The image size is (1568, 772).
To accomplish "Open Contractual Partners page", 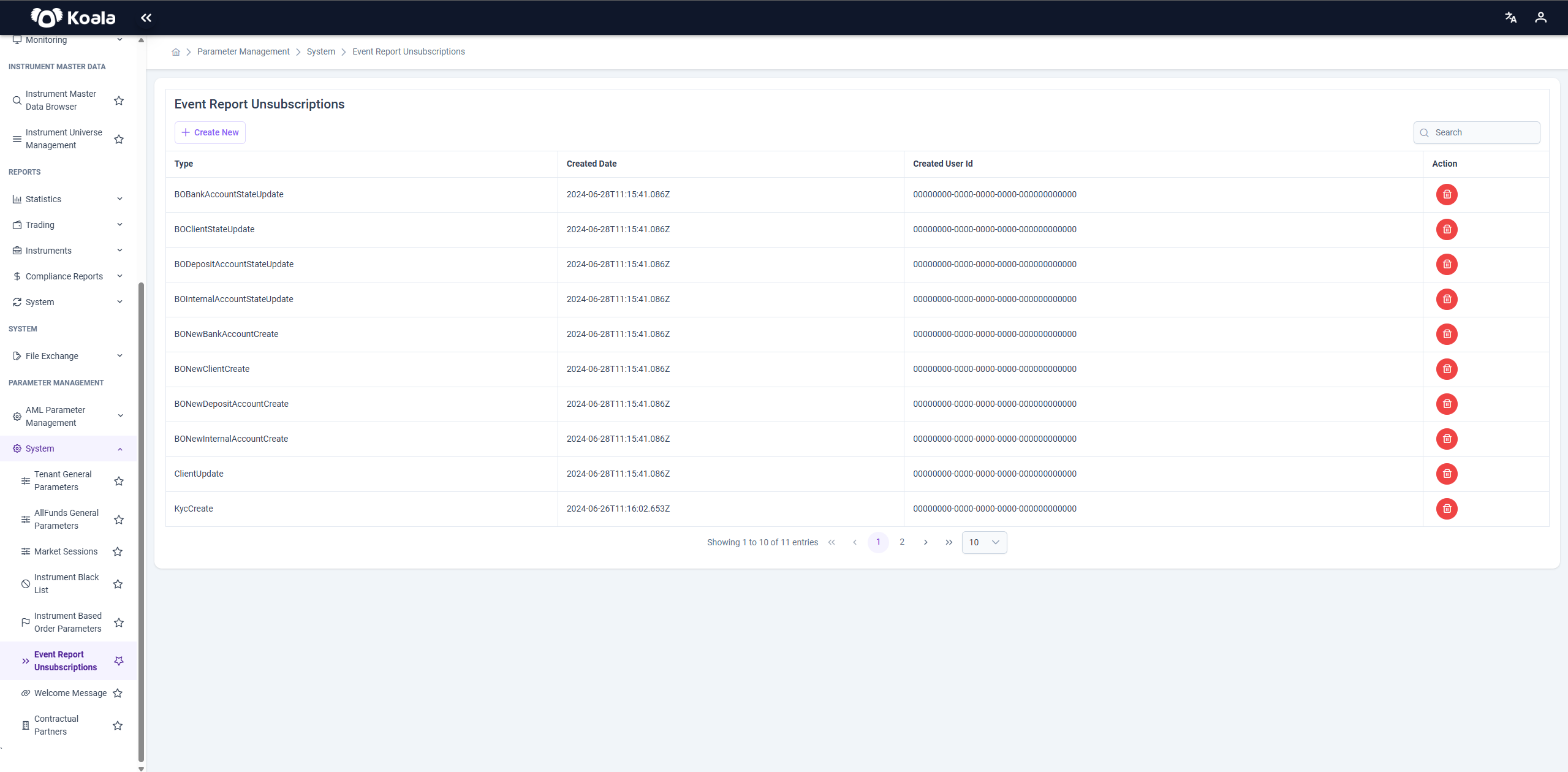I will [x=56, y=725].
